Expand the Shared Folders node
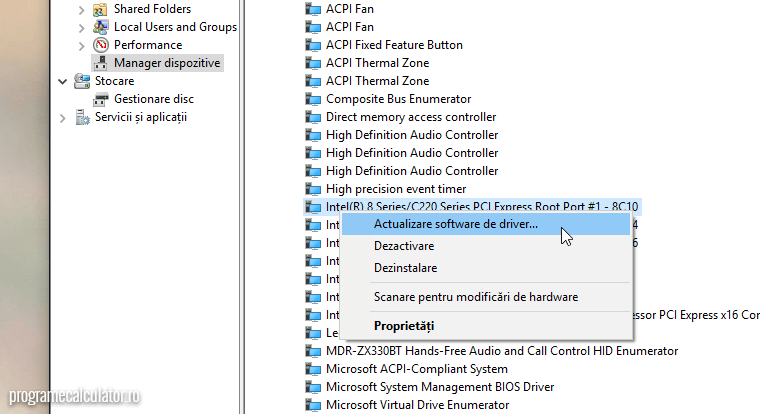 point(82,9)
